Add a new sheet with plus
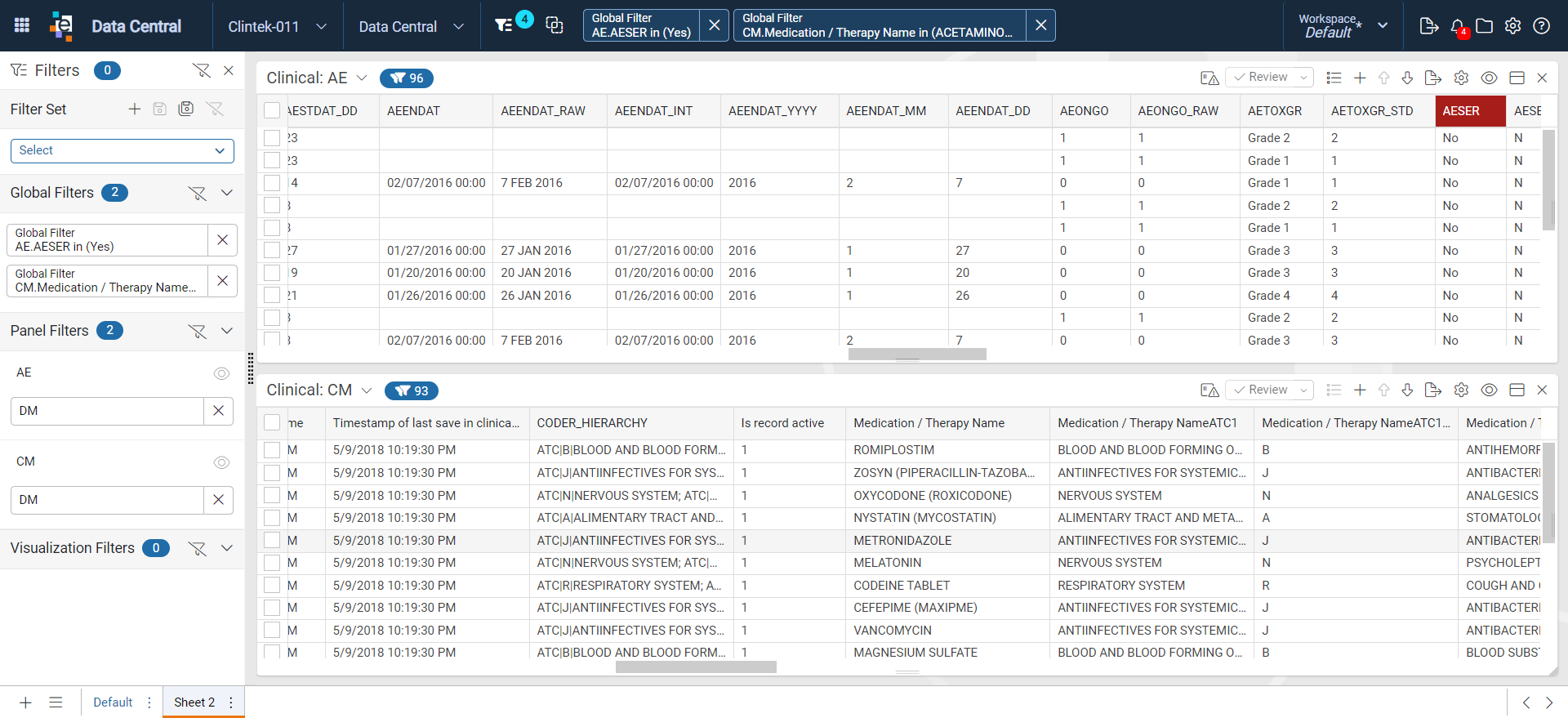 pos(25,702)
